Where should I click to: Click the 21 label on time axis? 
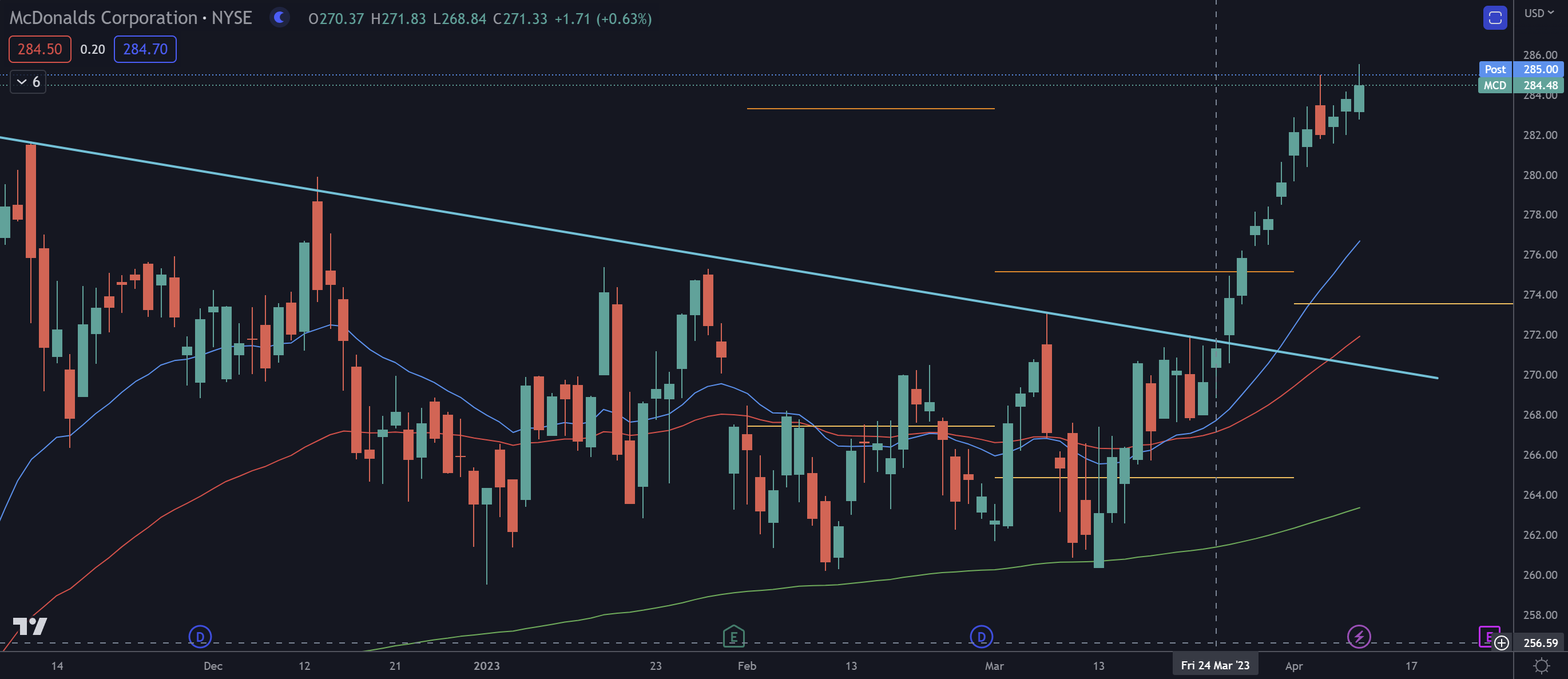[x=395, y=666]
